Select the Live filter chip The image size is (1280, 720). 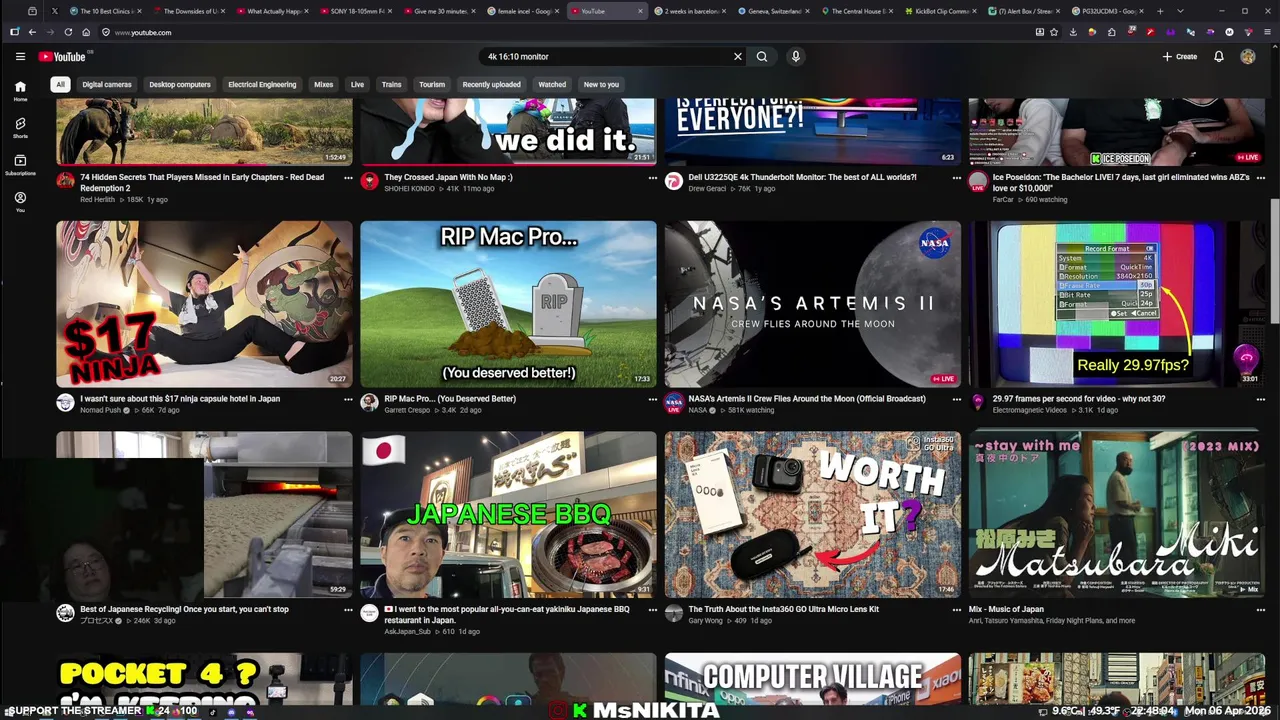357,85
